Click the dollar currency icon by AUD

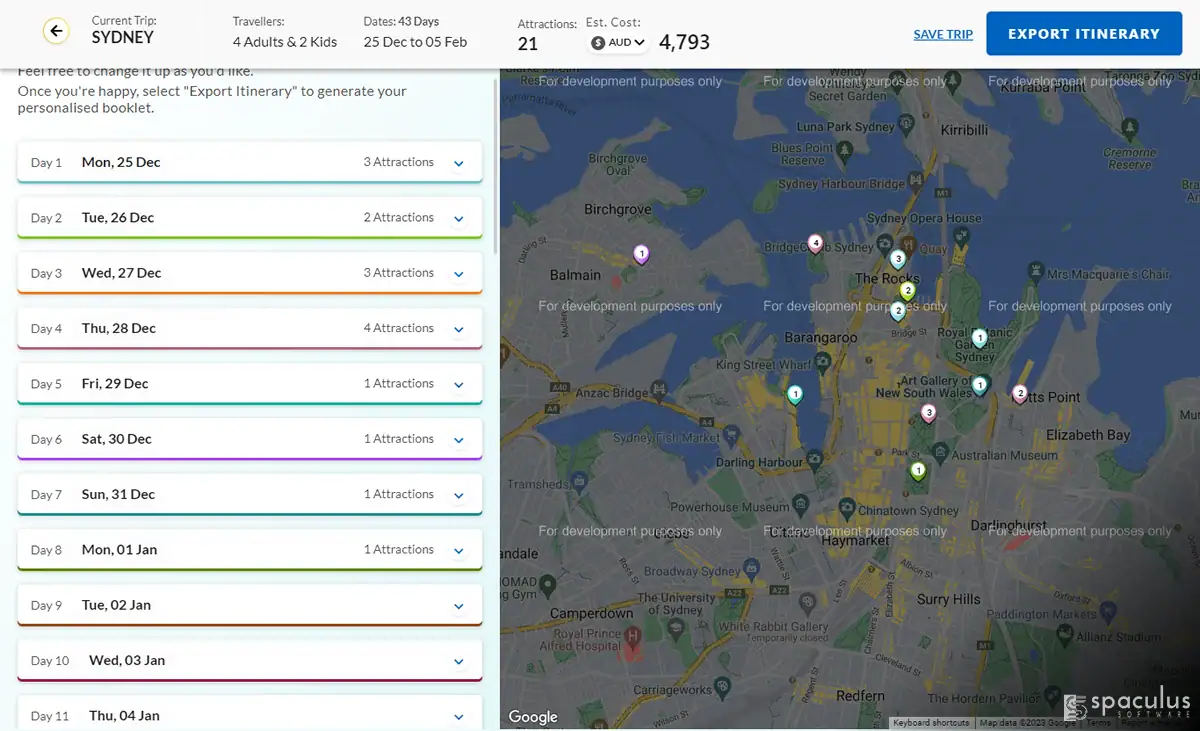click(598, 43)
